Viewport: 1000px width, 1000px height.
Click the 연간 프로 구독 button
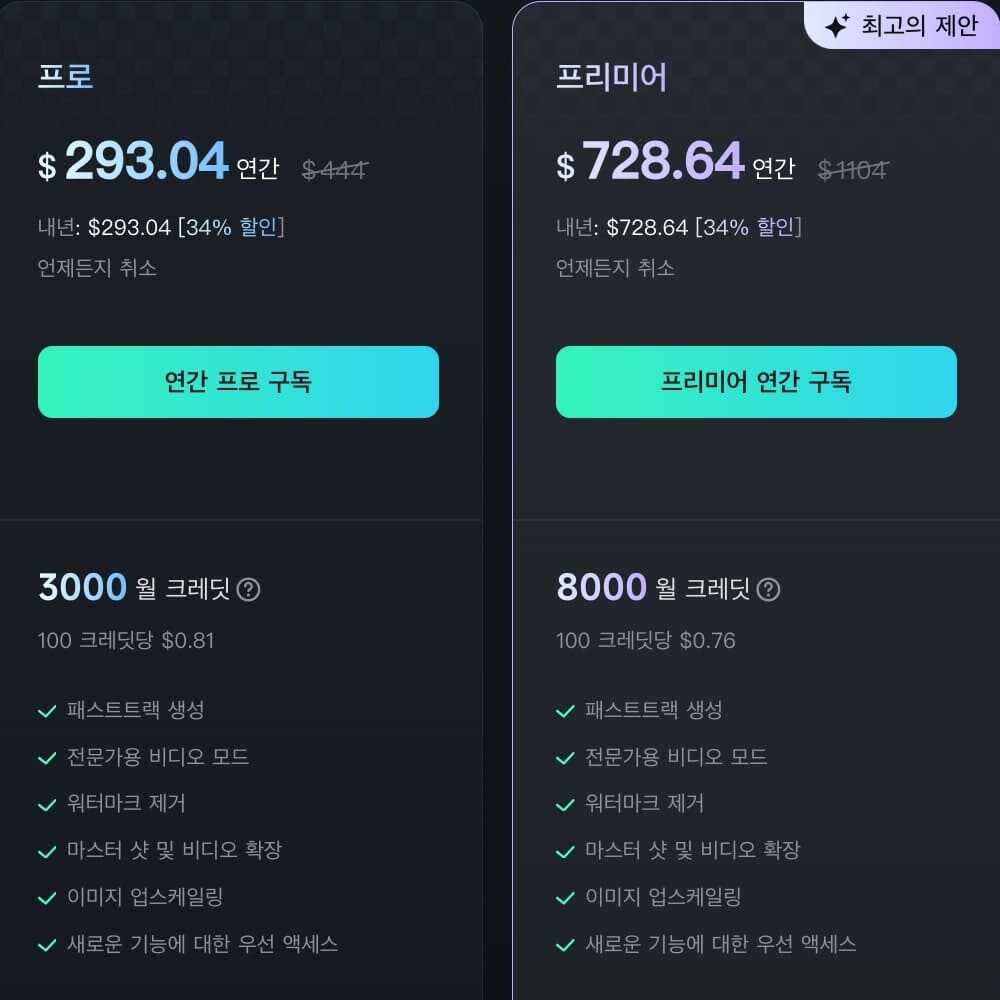click(238, 382)
